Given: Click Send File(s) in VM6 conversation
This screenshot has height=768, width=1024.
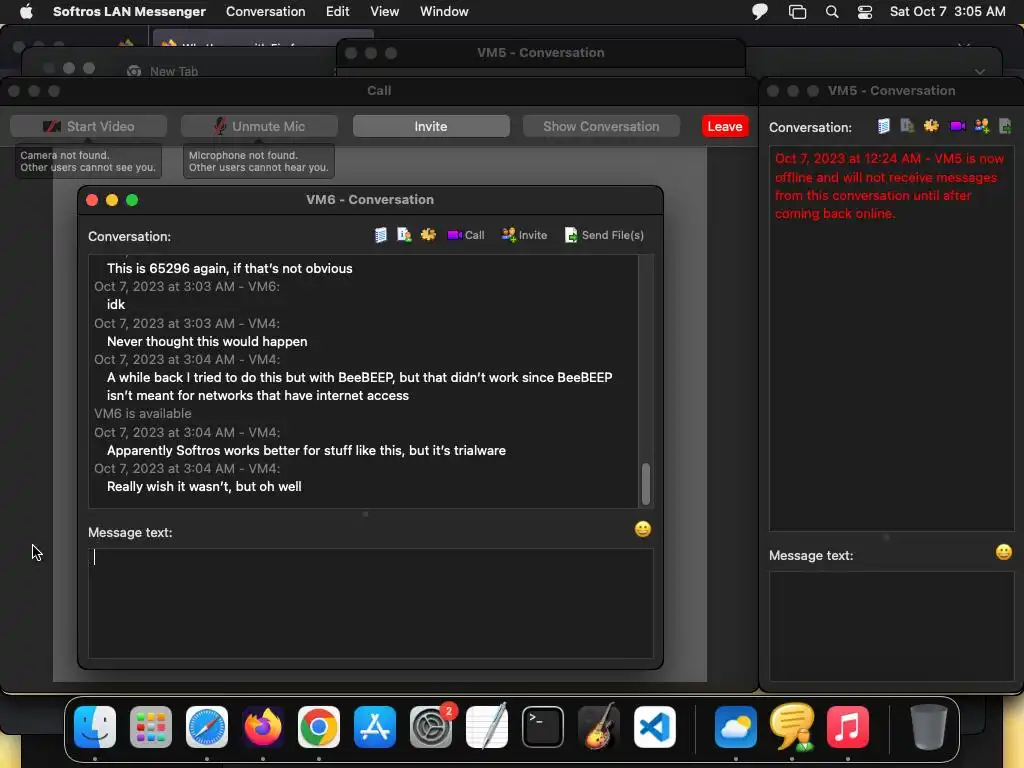Looking at the screenshot, I should (x=604, y=235).
